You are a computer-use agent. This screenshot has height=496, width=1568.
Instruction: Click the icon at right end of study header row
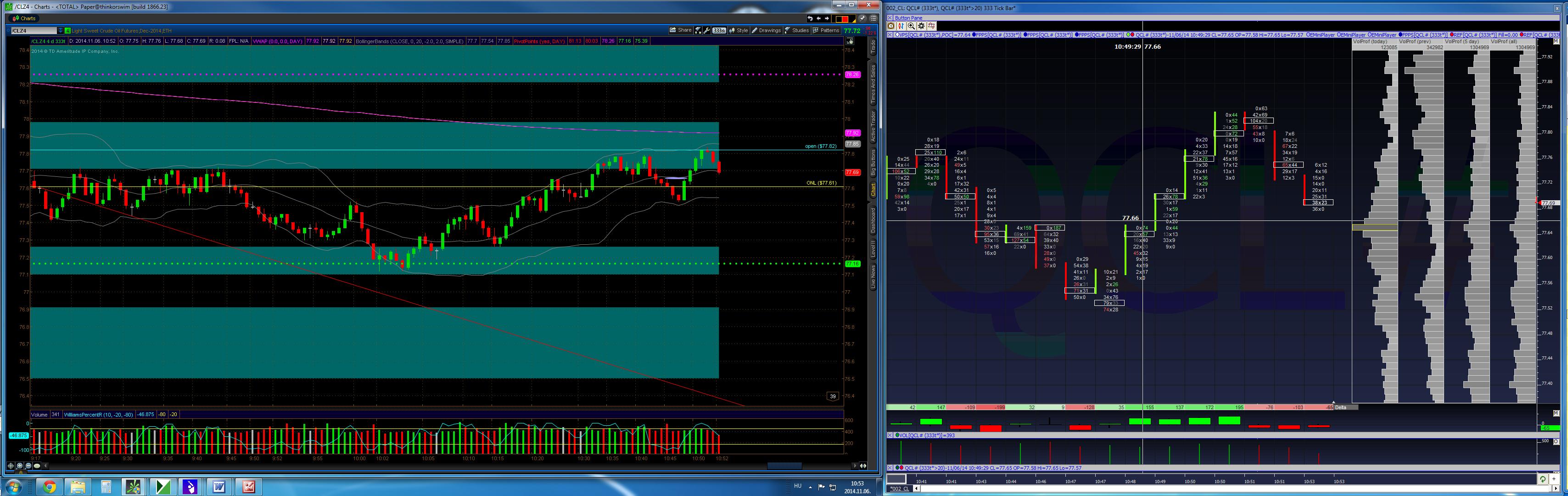point(849,41)
